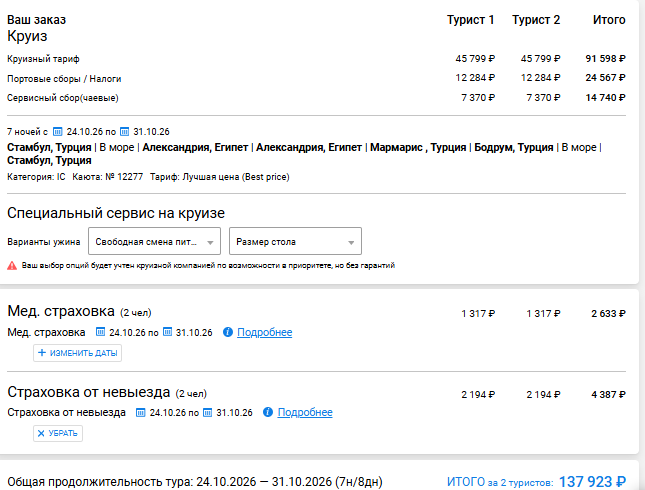This screenshot has width=645, height=490.
Task: Click medical insurance start date calendar icon
Action: coord(100,332)
